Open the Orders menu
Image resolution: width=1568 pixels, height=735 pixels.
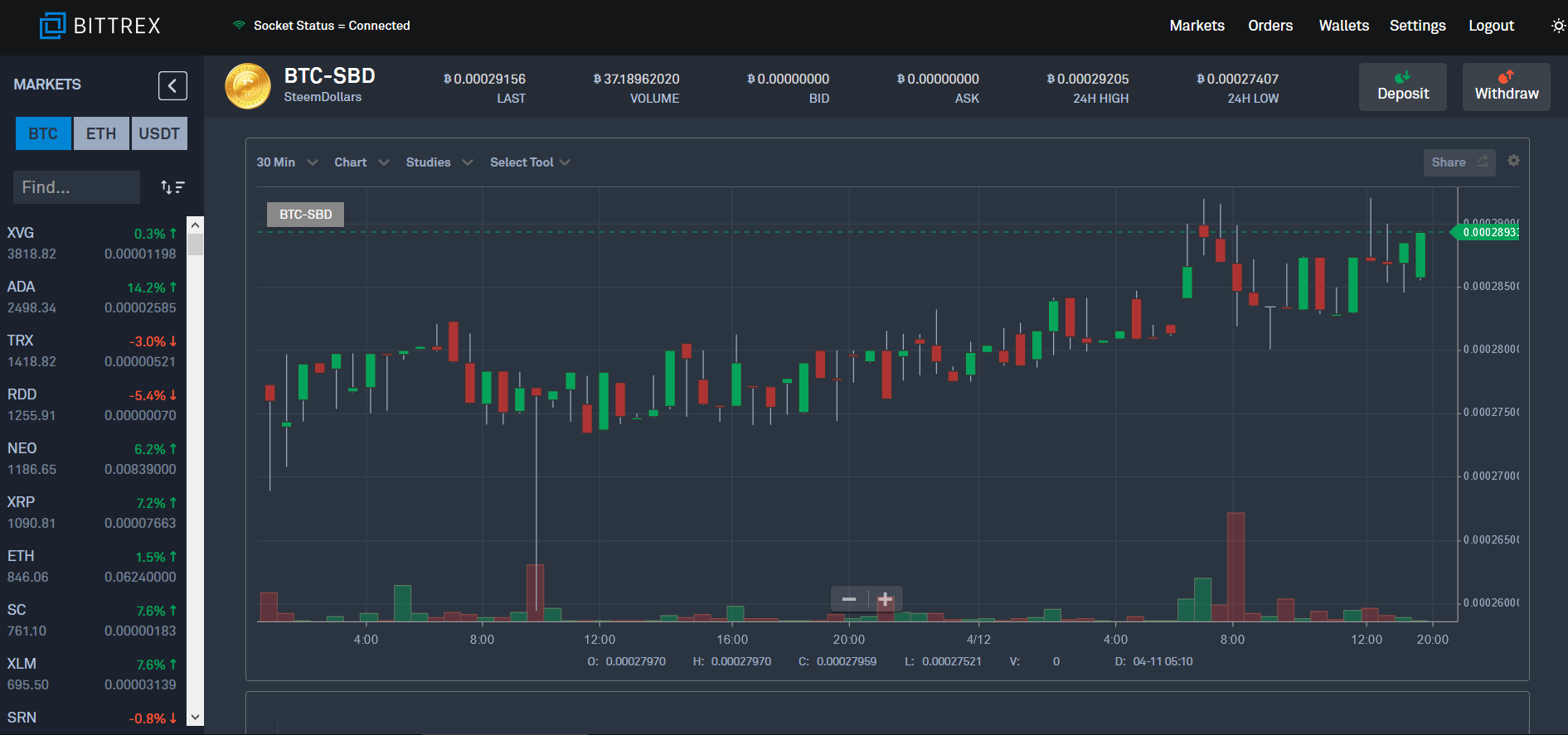click(1270, 26)
